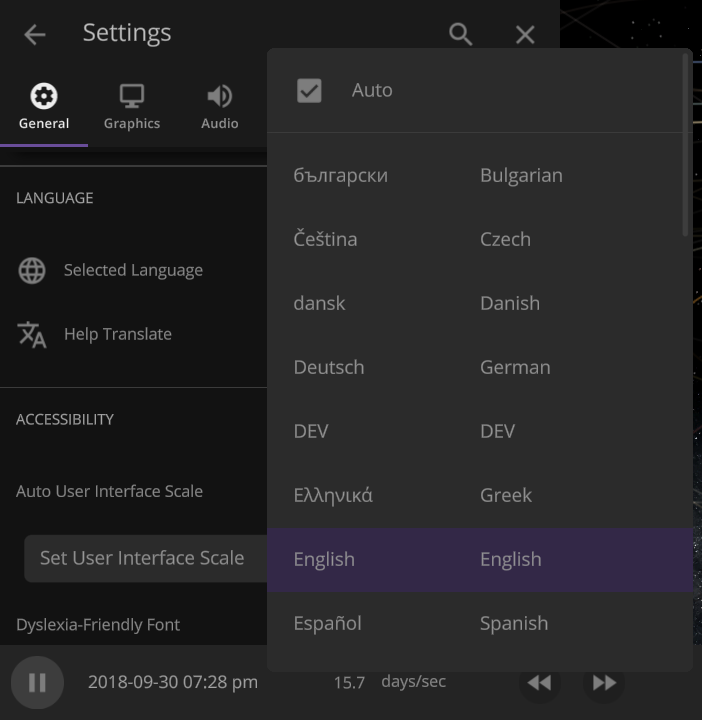Click Set User Interface Scale button
The width and height of the screenshot is (702, 720).
tap(146, 558)
